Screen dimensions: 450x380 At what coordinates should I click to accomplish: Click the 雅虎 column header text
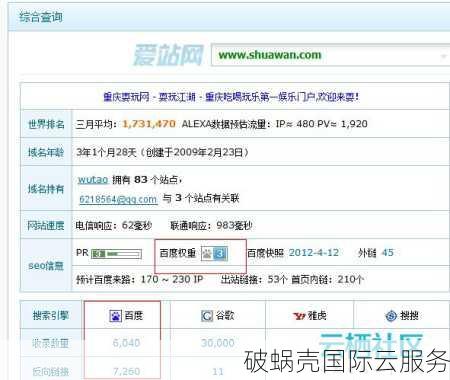tap(317, 315)
